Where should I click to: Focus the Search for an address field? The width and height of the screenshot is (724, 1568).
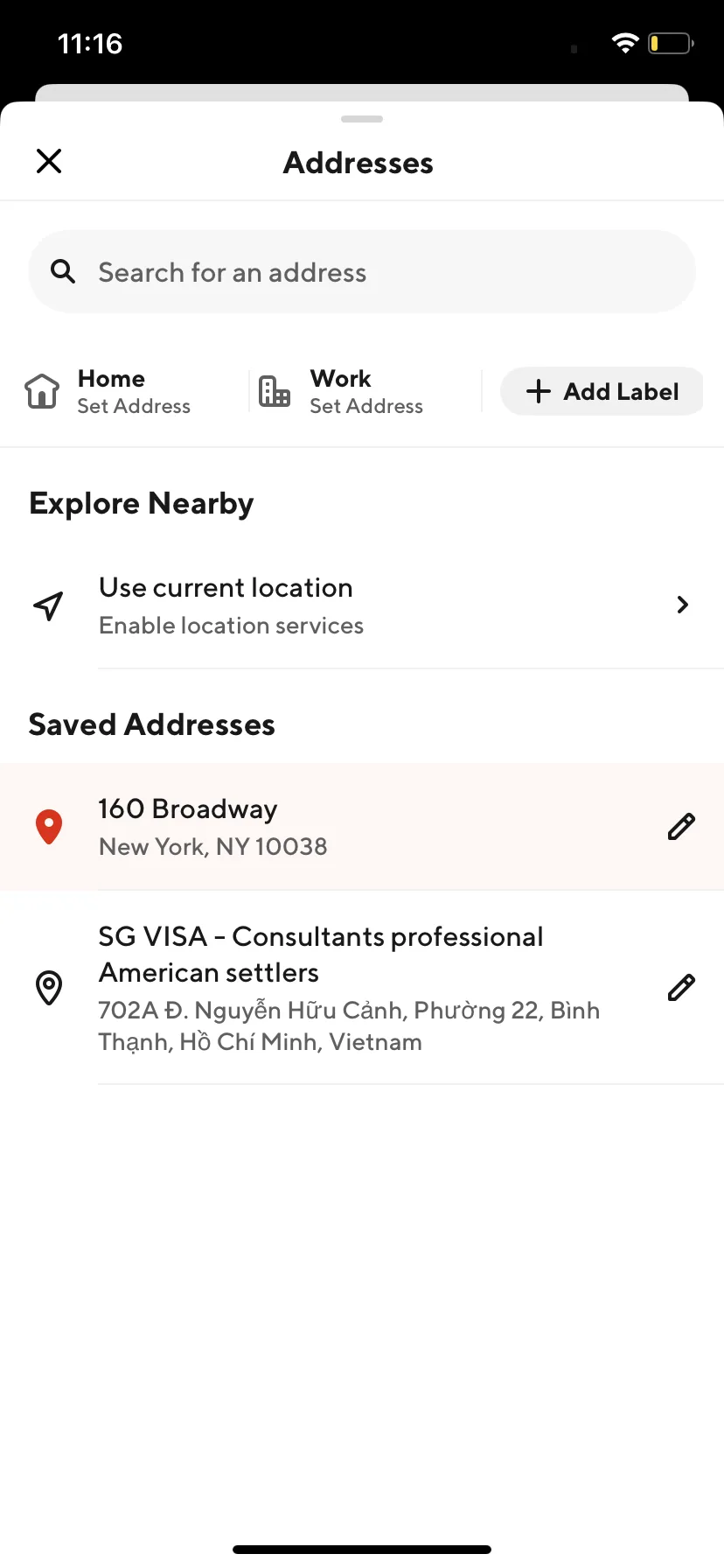pyautogui.click(x=362, y=271)
